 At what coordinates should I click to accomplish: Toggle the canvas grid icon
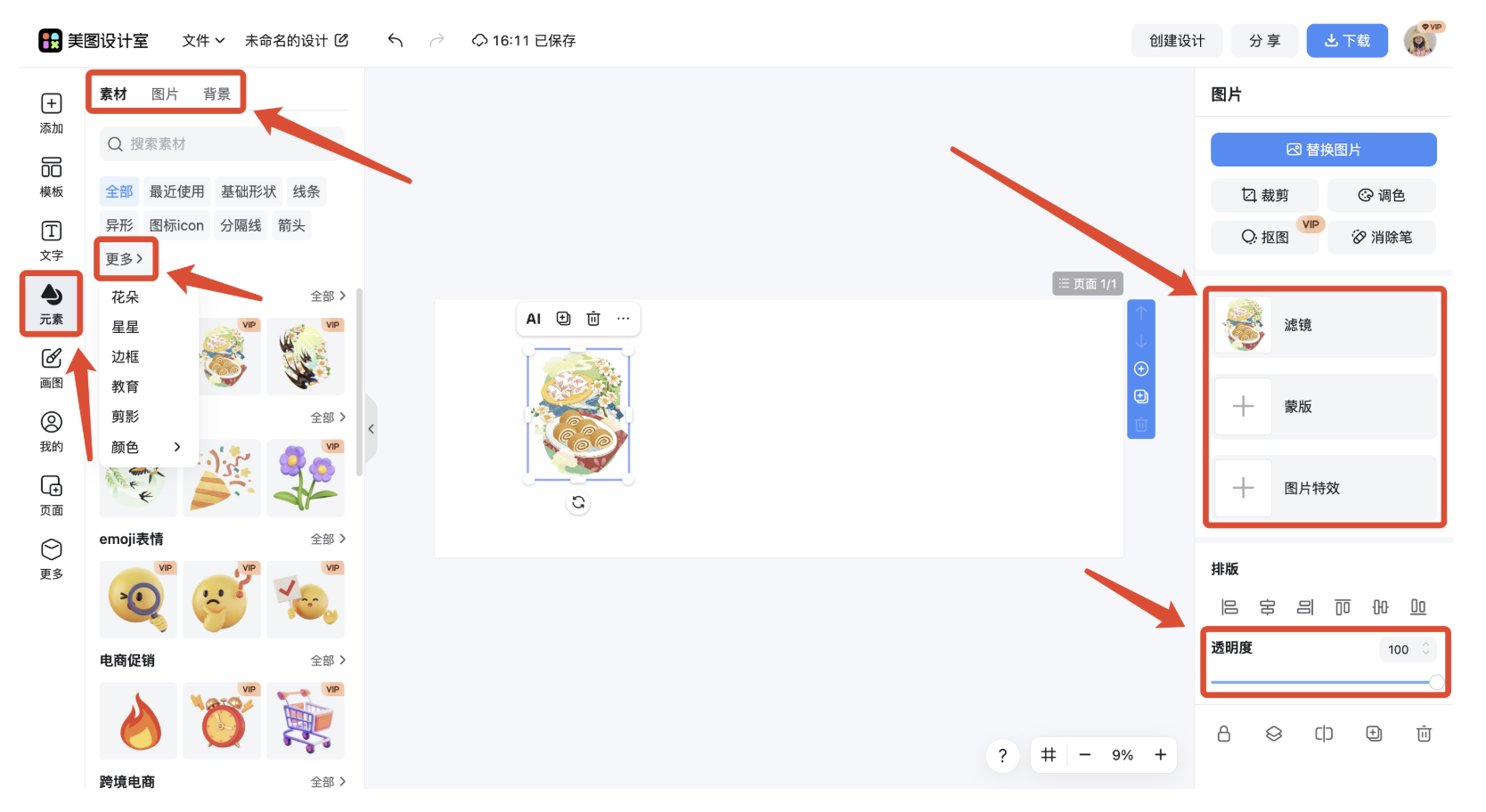[x=1049, y=755]
